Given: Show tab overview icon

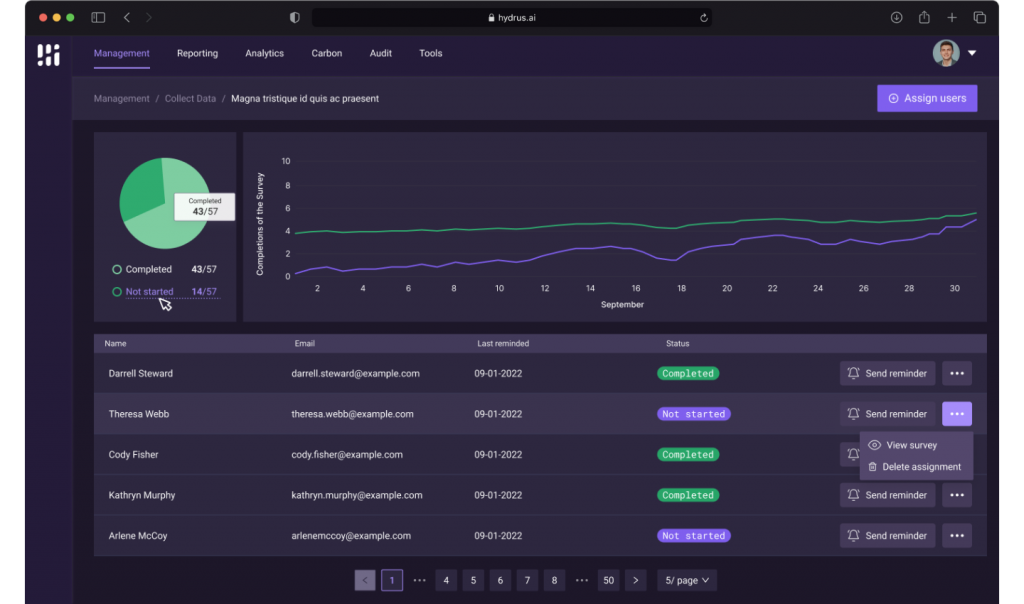Looking at the screenshot, I should (980, 18).
